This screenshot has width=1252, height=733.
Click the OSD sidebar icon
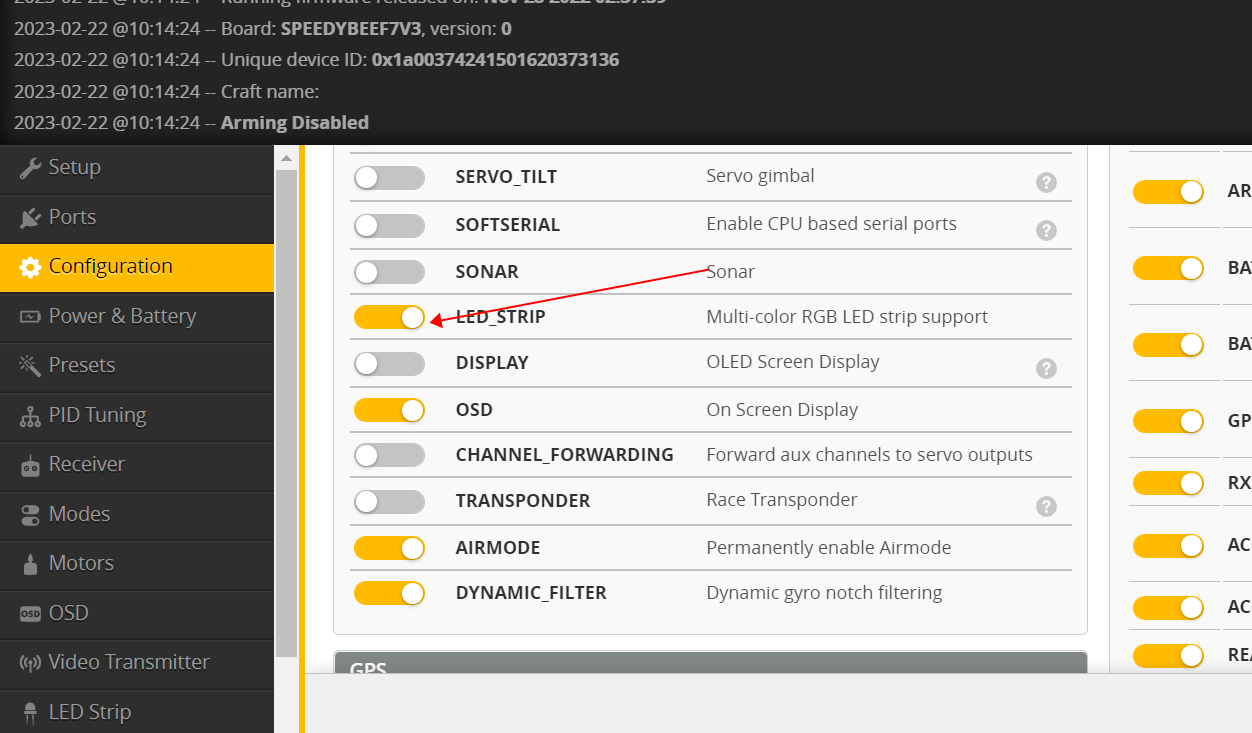pos(30,613)
